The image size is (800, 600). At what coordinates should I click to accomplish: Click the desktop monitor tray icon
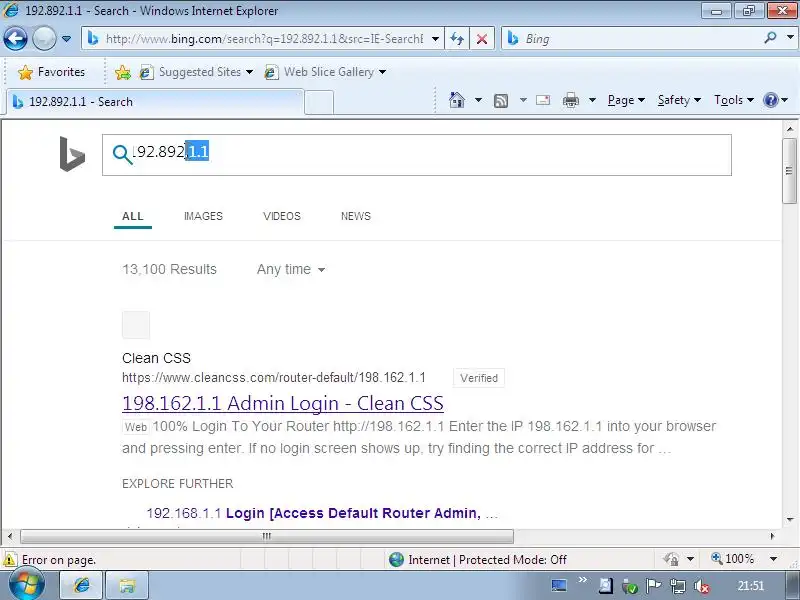560,586
